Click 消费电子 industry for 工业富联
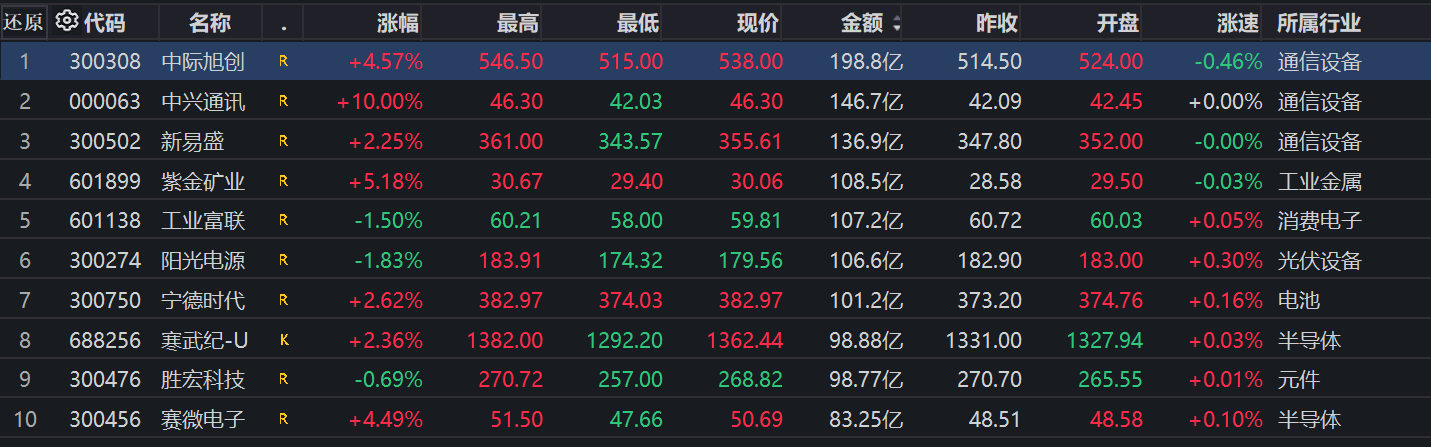The width and height of the screenshot is (1431, 447). [1319, 221]
